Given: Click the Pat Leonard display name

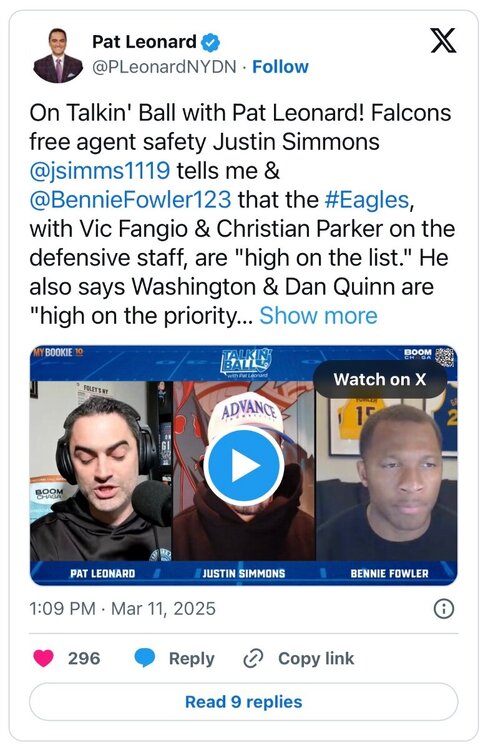Looking at the screenshot, I should coord(144,42).
